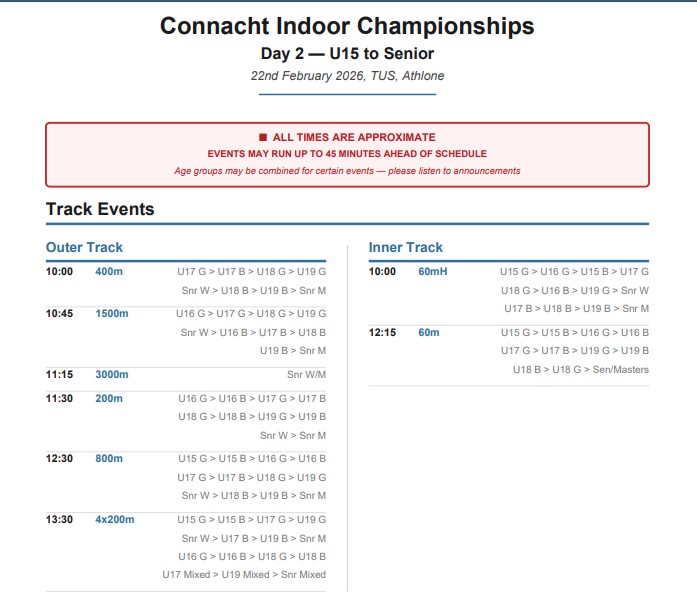Screen dimensions: 697x602
Task: Open the 3000m event entry
Action: coord(111,374)
